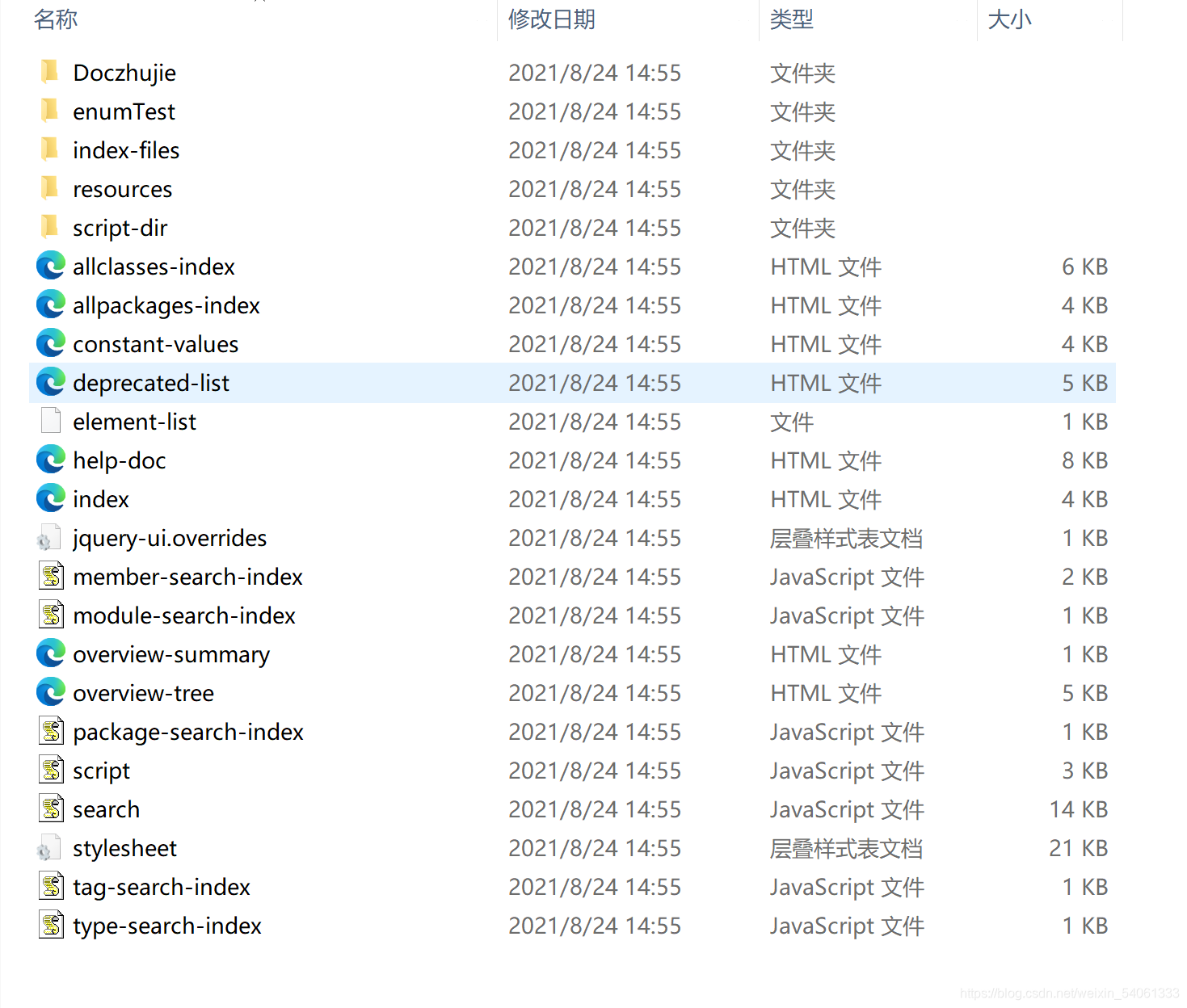The width and height of the screenshot is (1187, 1008).
Task: Select the type-search-index file name
Action: [x=167, y=926]
